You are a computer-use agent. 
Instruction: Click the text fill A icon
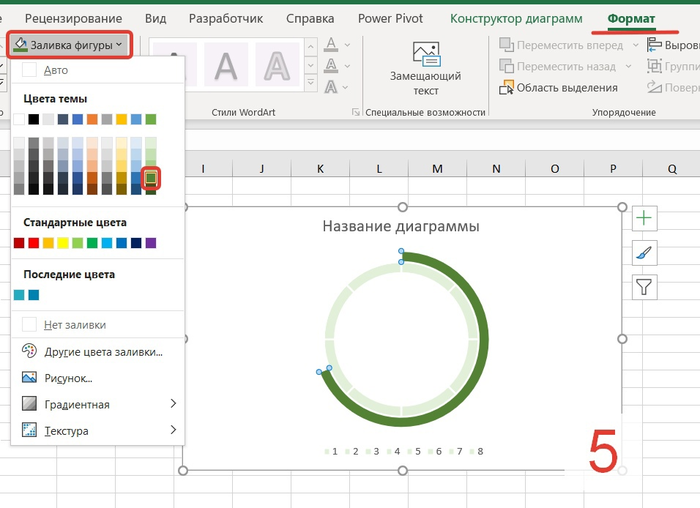(331, 45)
